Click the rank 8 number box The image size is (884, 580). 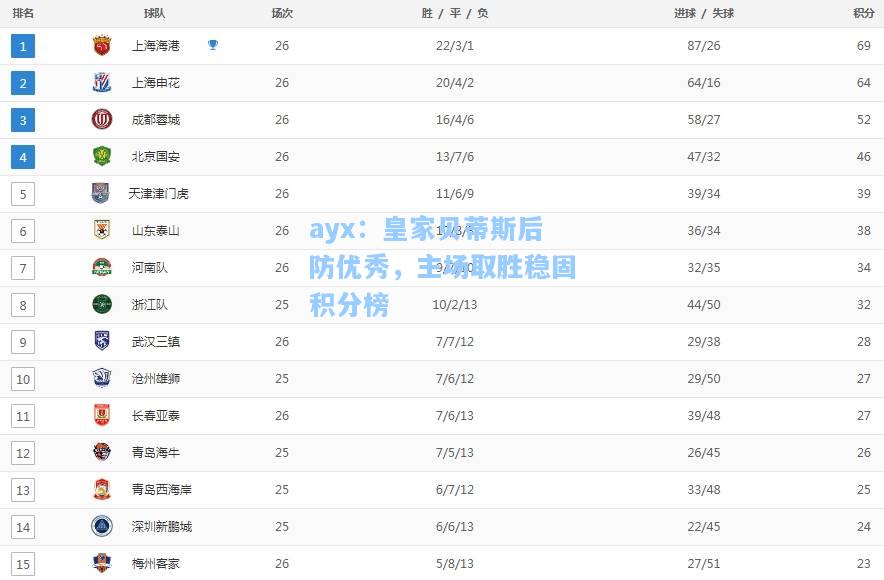(23, 306)
